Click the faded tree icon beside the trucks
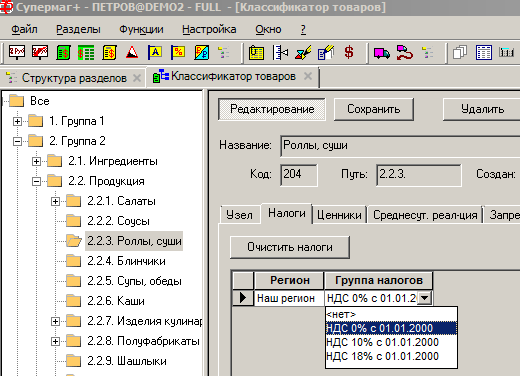 [427, 53]
